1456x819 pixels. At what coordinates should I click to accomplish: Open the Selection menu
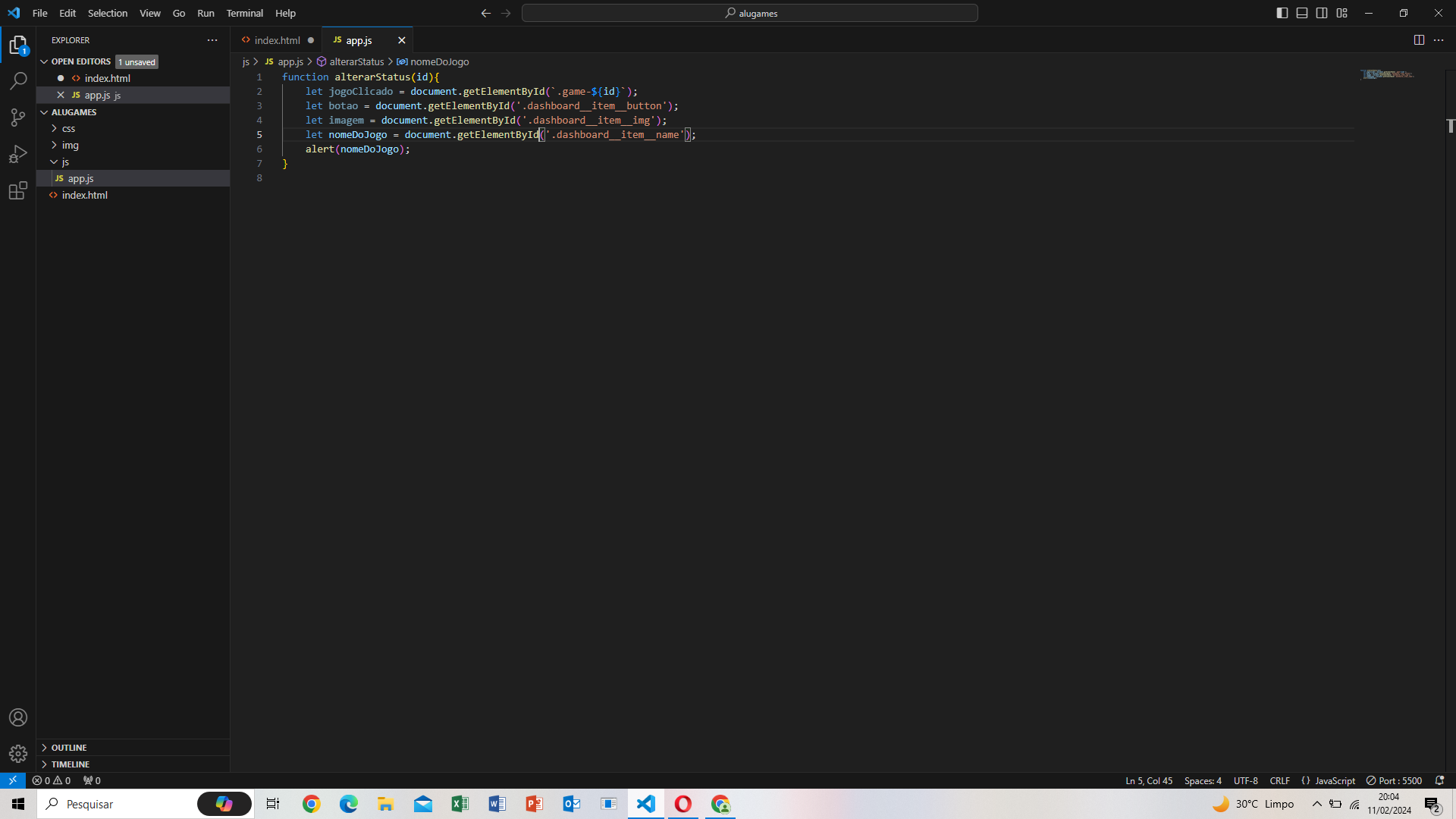[x=108, y=13]
